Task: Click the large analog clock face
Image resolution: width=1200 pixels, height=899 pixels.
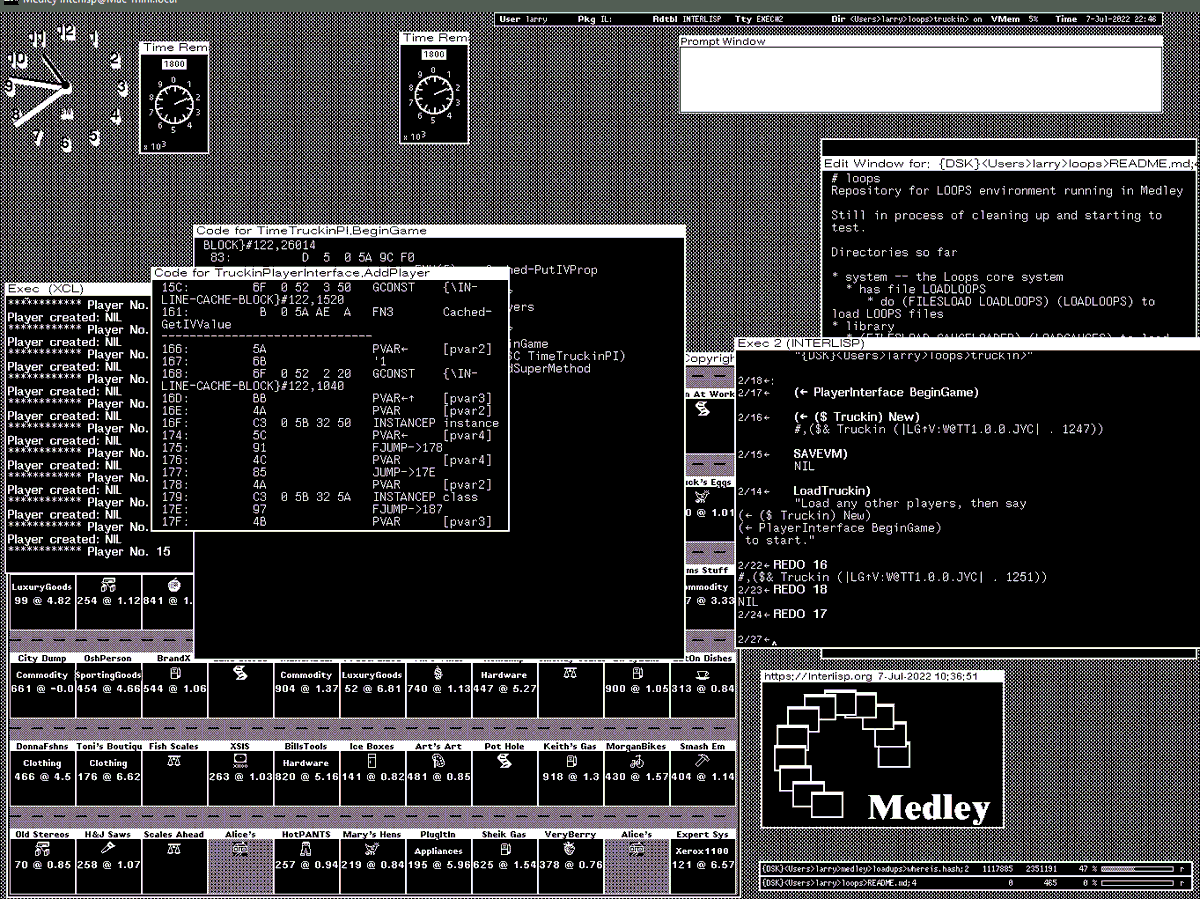Action: pyautogui.click(x=66, y=88)
